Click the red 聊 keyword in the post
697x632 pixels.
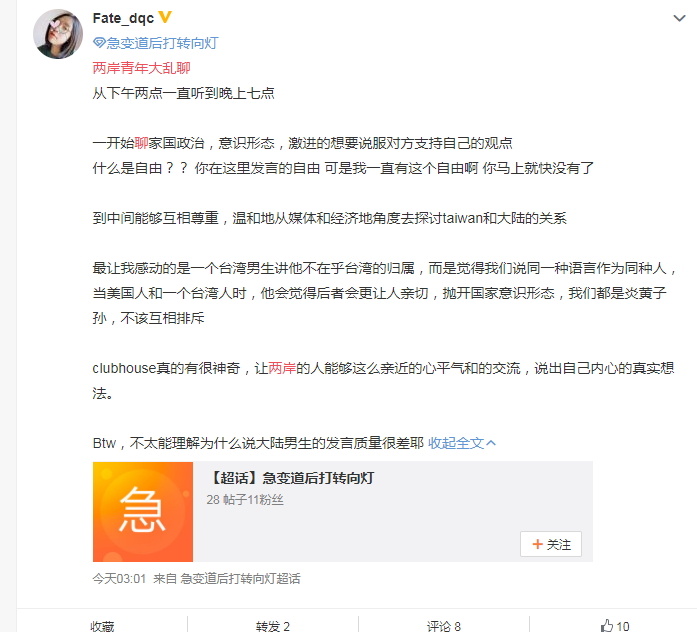[141, 143]
